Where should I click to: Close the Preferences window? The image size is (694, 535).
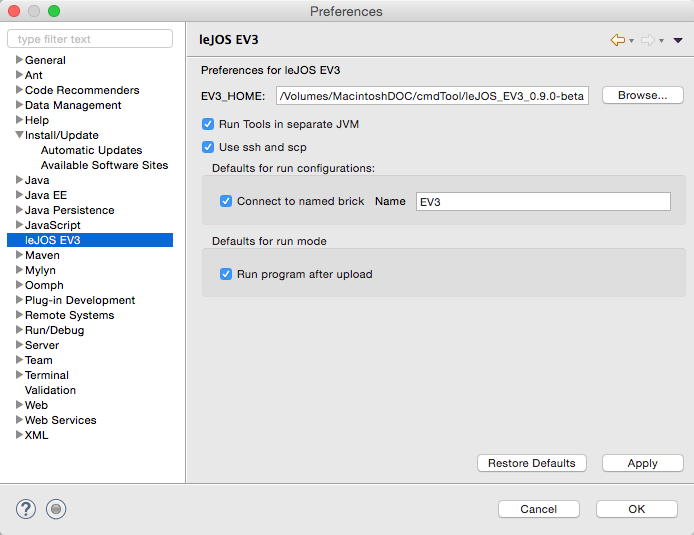click(x=14, y=11)
